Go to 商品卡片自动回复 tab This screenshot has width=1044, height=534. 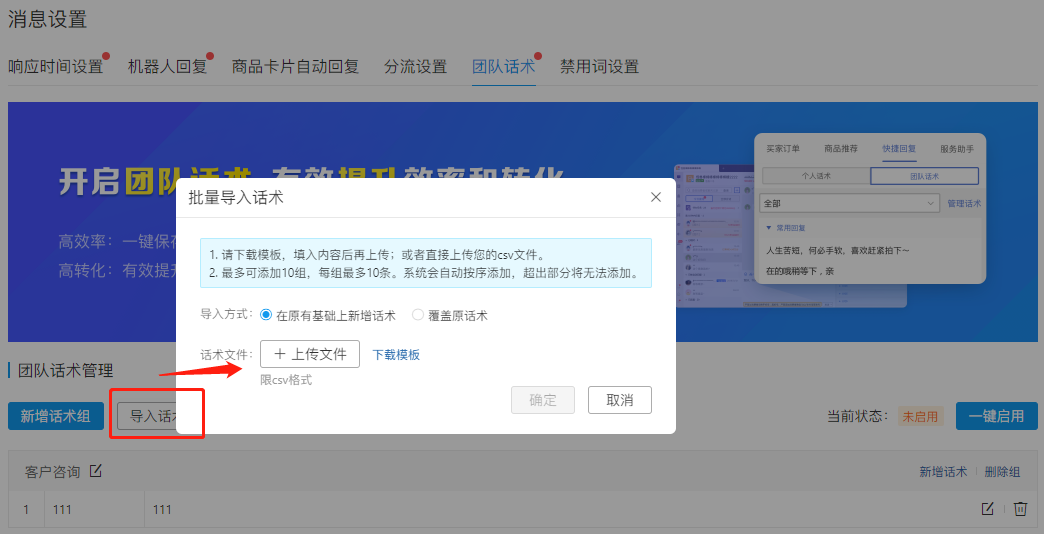295,67
